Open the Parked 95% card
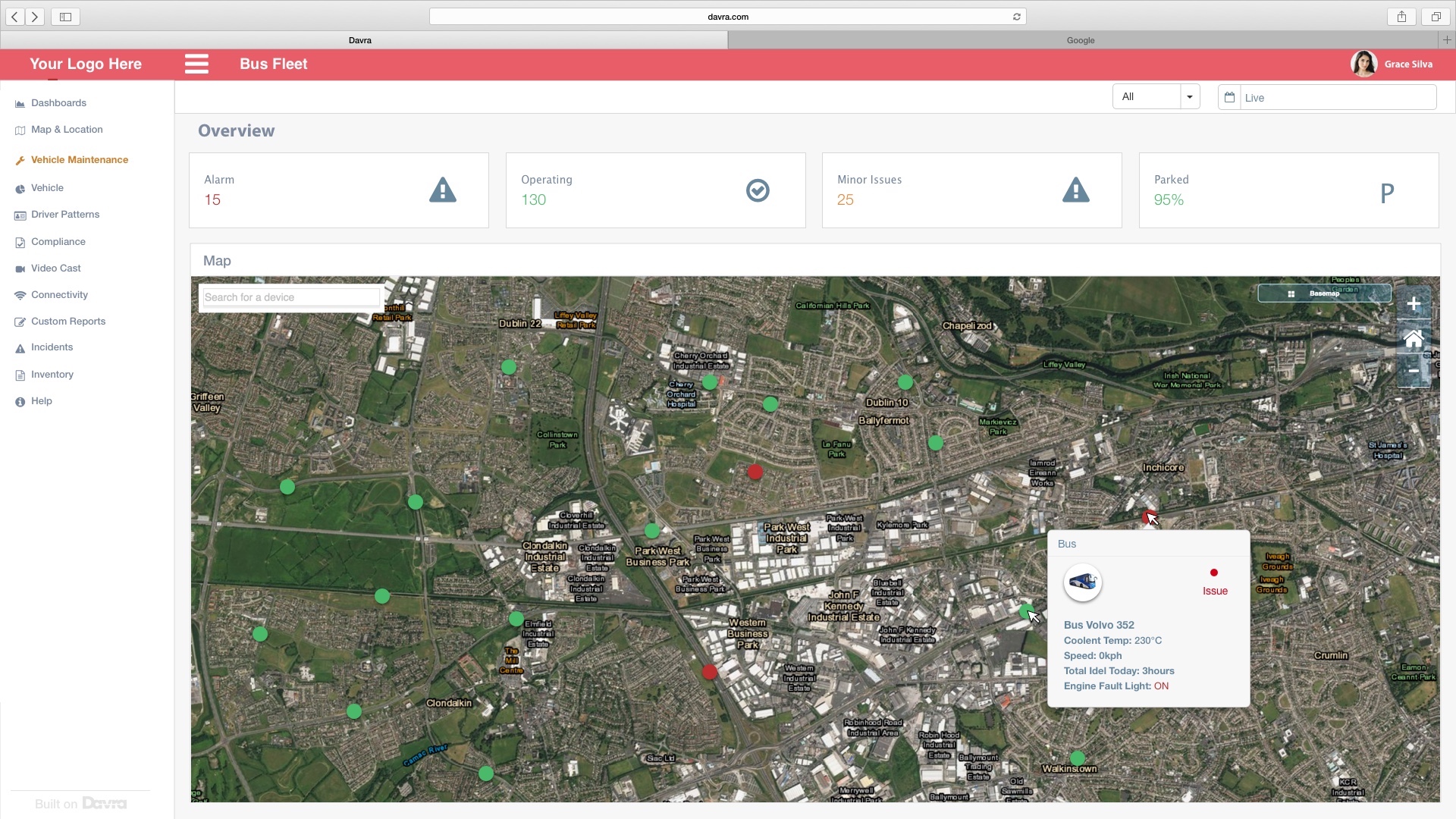Image resolution: width=1456 pixels, height=819 pixels. [x=1289, y=190]
